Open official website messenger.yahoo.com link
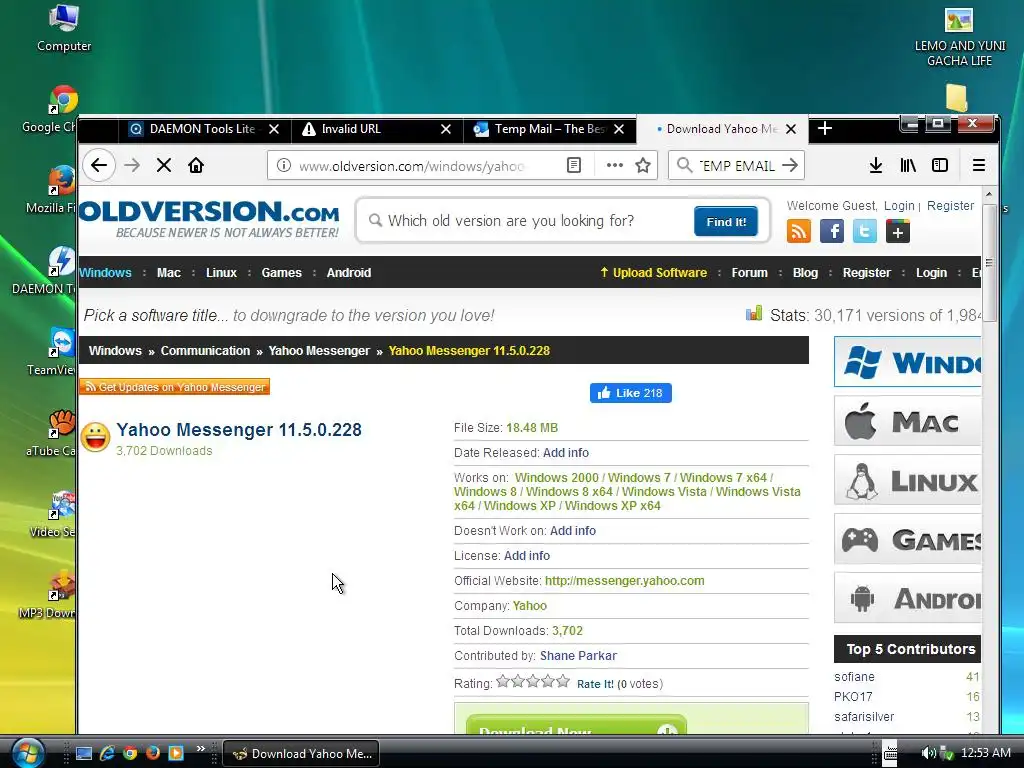 (624, 581)
